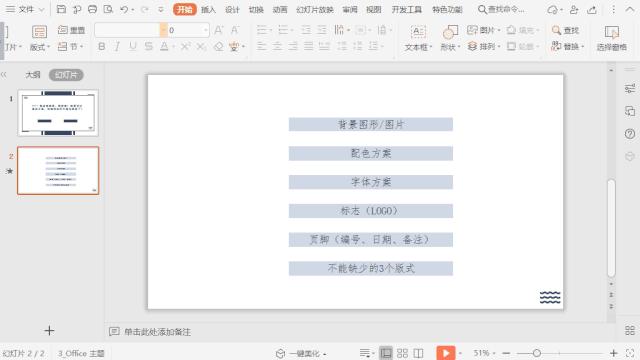The height and width of the screenshot is (360, 640).
Task: Open the 选择窗格 selection pane
Action: click(611, 38)
